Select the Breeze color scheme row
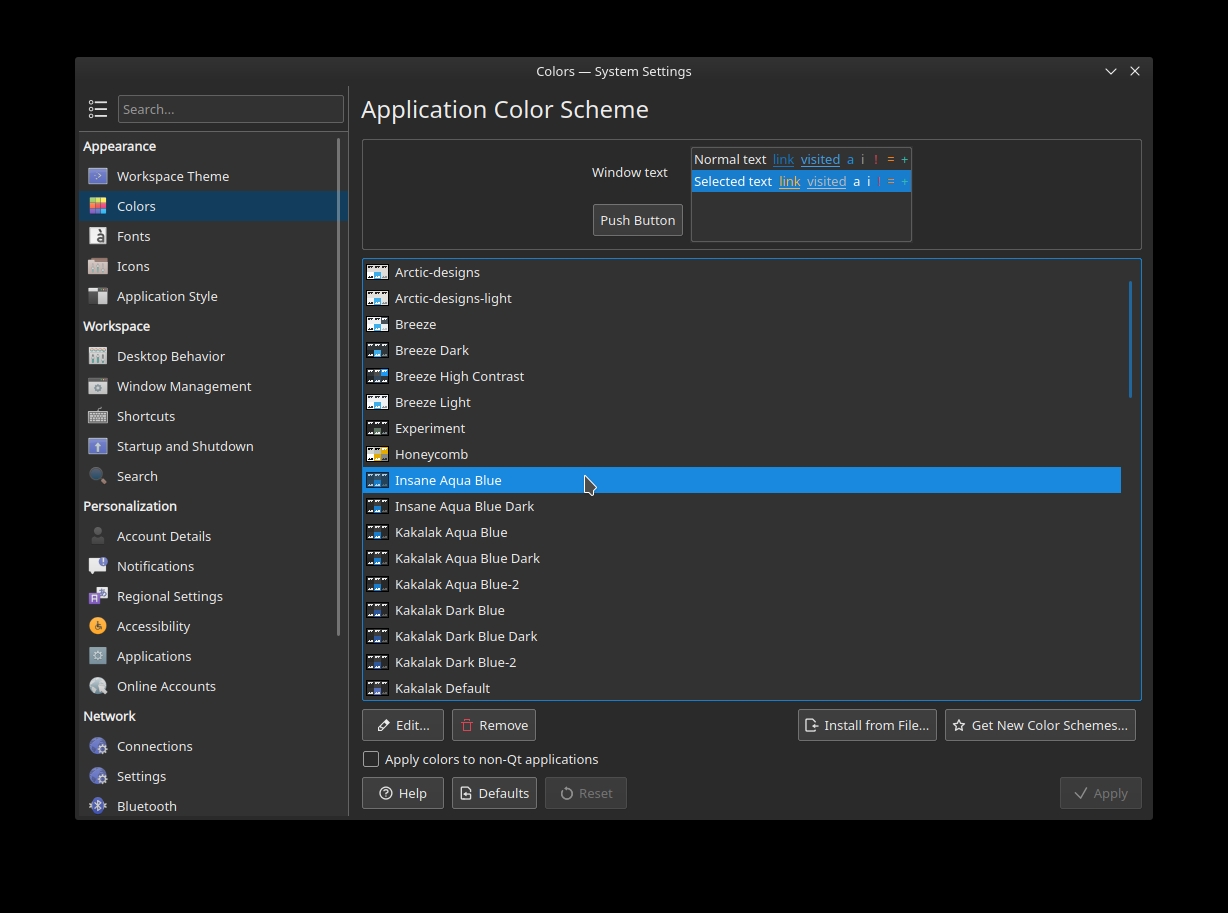The width and height of the screenshot is (1228, 913). pos(741,324)
